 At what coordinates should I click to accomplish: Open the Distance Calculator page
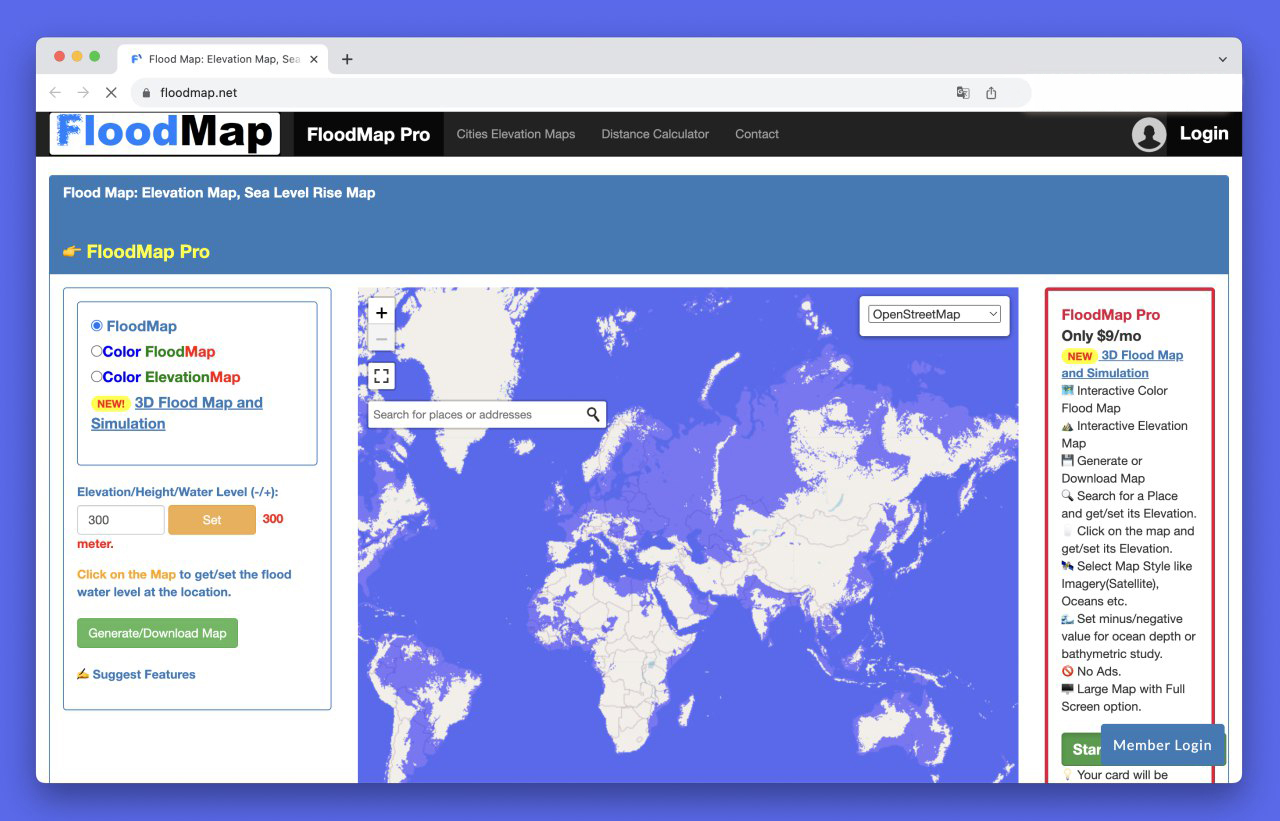655,134
